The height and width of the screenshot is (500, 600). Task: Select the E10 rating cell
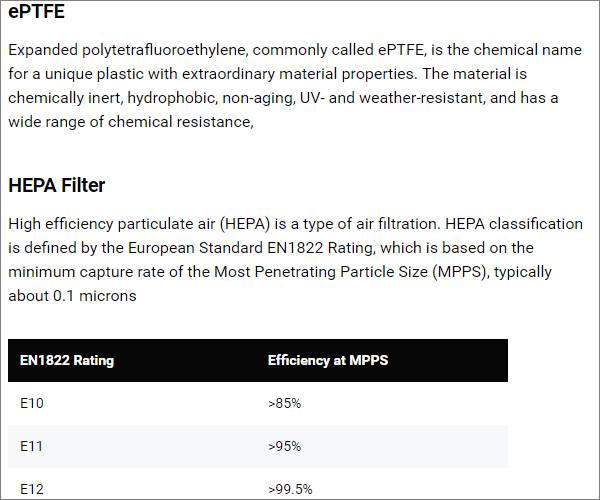pyautogui.click(x=32, y=403)
